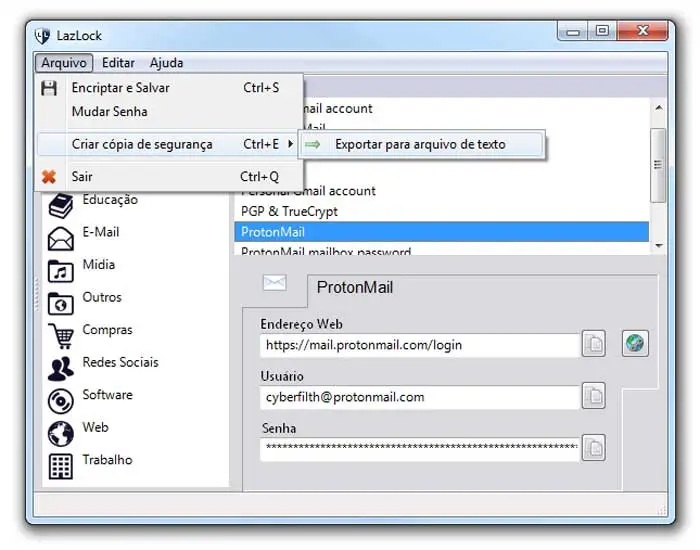The image size is (700, 550).
Task: Click the Outros category label
Action: pyautogui.click(x=102, y=297)
